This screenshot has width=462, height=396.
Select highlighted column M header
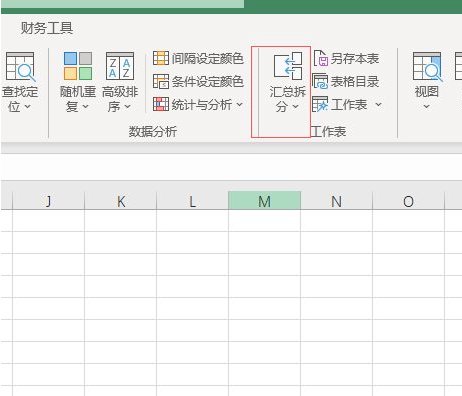pyautogui.click(x=265, y=201)
